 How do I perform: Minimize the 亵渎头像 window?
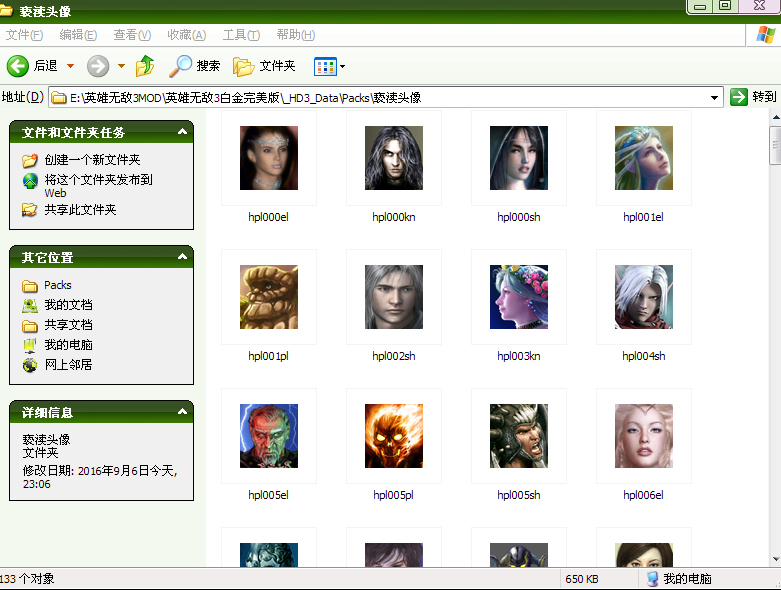700,6
